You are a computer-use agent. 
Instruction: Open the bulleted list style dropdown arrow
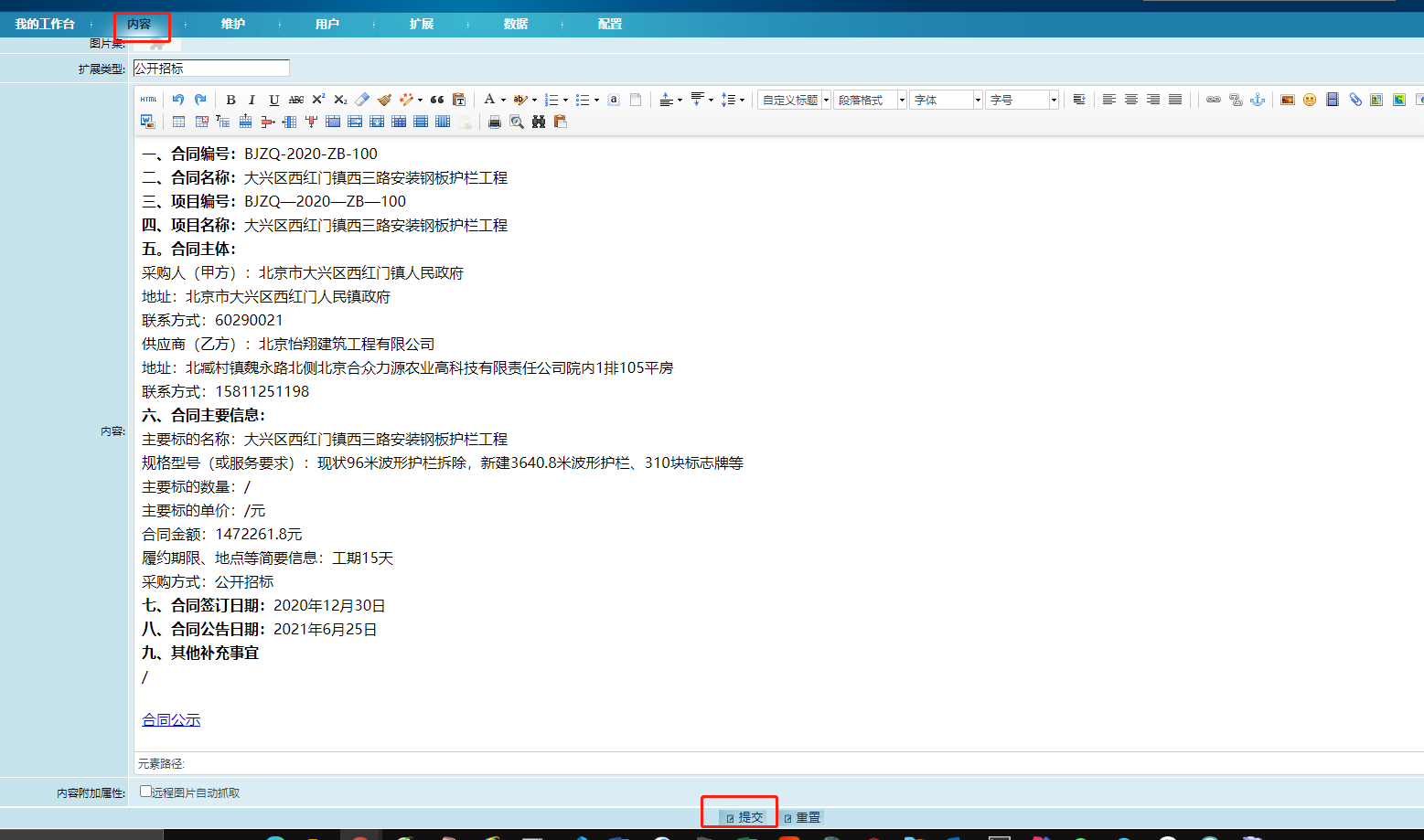(x=596, y=101)
